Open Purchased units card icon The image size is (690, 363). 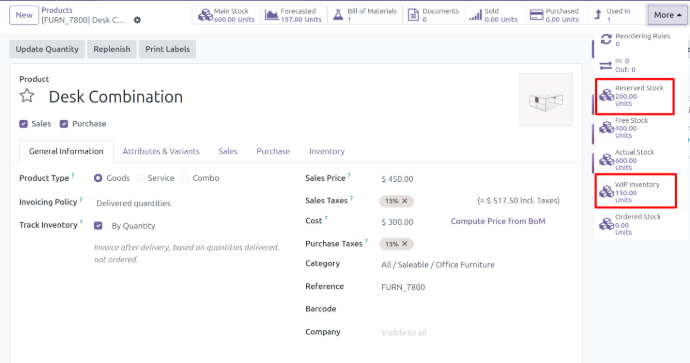(536, 15)
